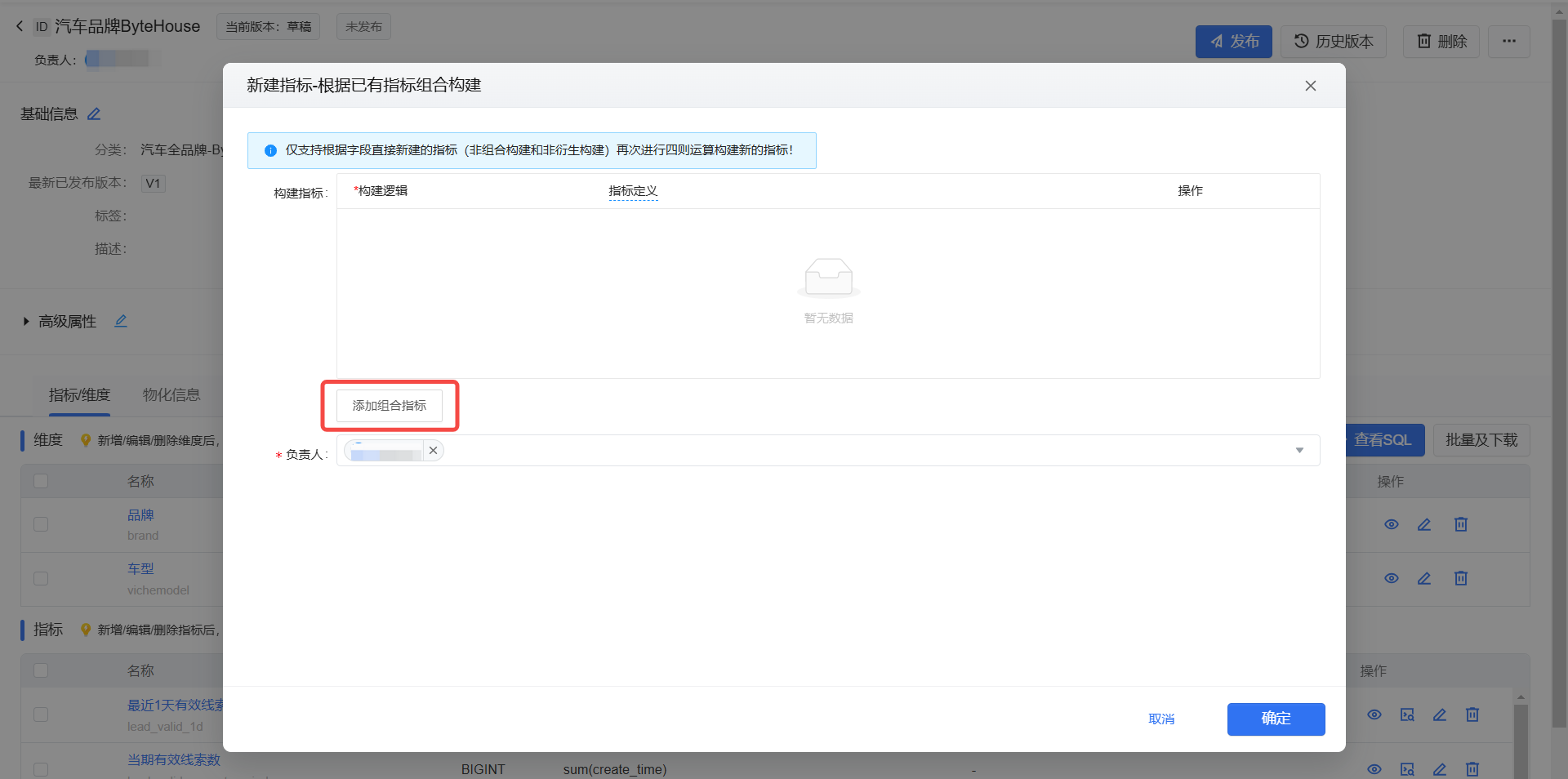Select the 指标/维度 tab

79,395
